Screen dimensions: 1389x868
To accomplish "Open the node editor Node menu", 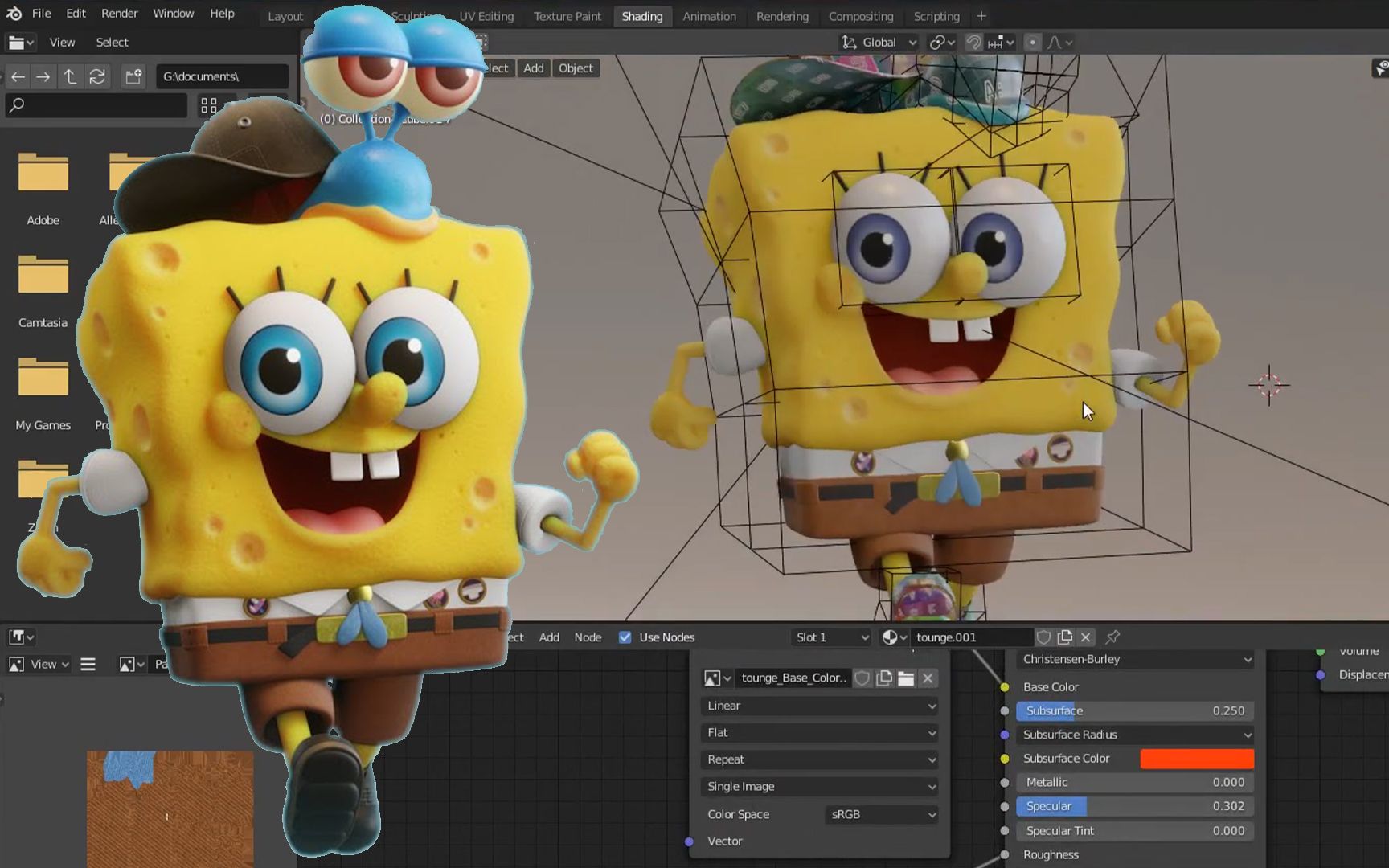I will coord(588,637).
